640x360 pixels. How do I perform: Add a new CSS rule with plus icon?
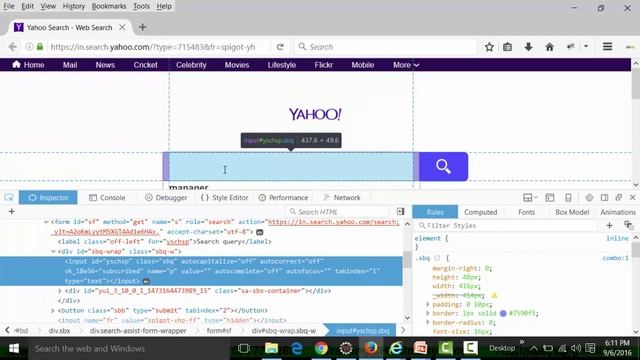[609, 225]
